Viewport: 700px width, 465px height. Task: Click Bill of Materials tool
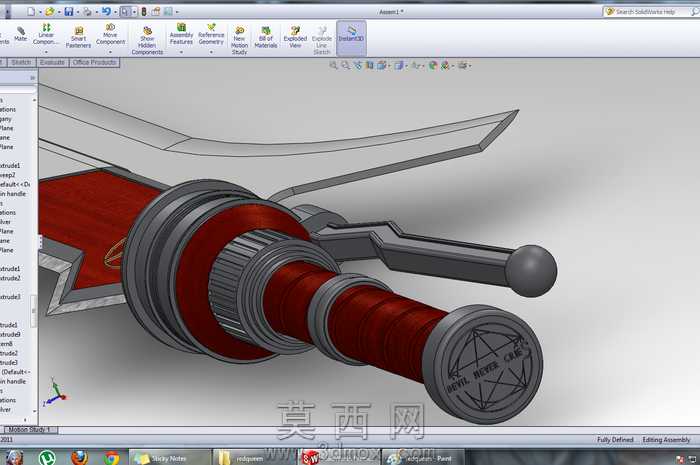click(x=266, y=37)
